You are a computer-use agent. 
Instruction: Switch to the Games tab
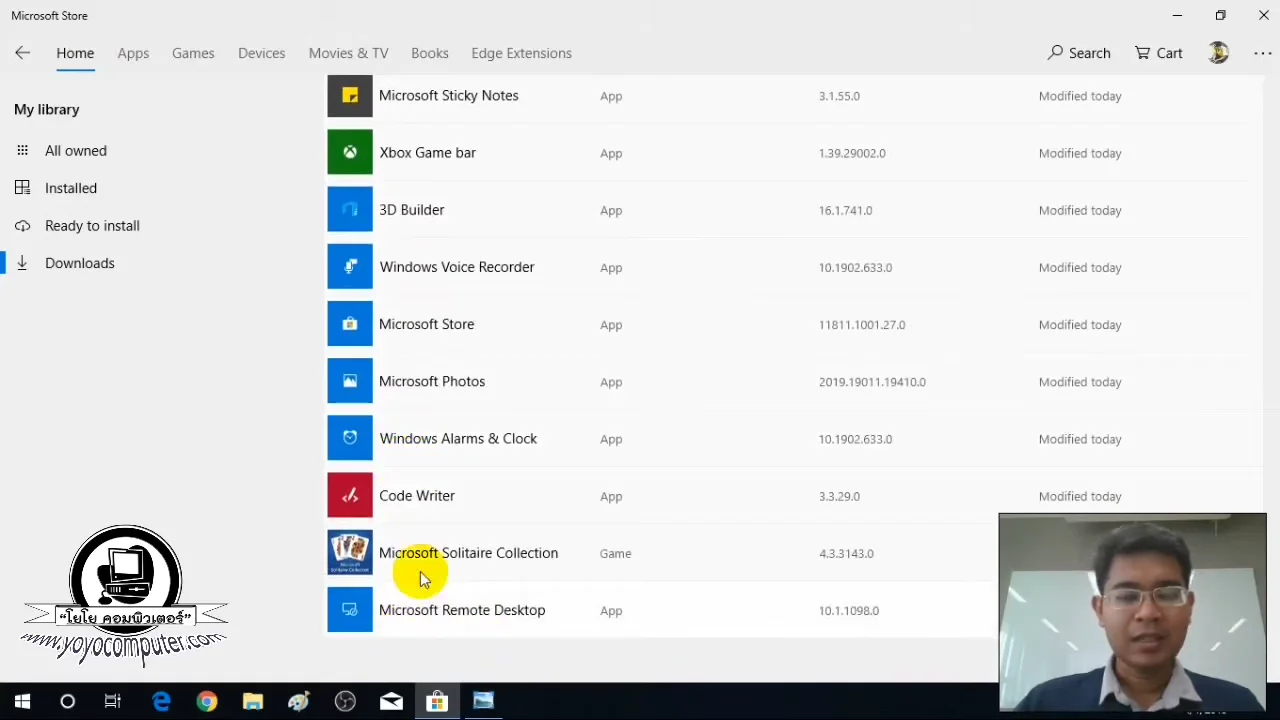pos(193,53)
